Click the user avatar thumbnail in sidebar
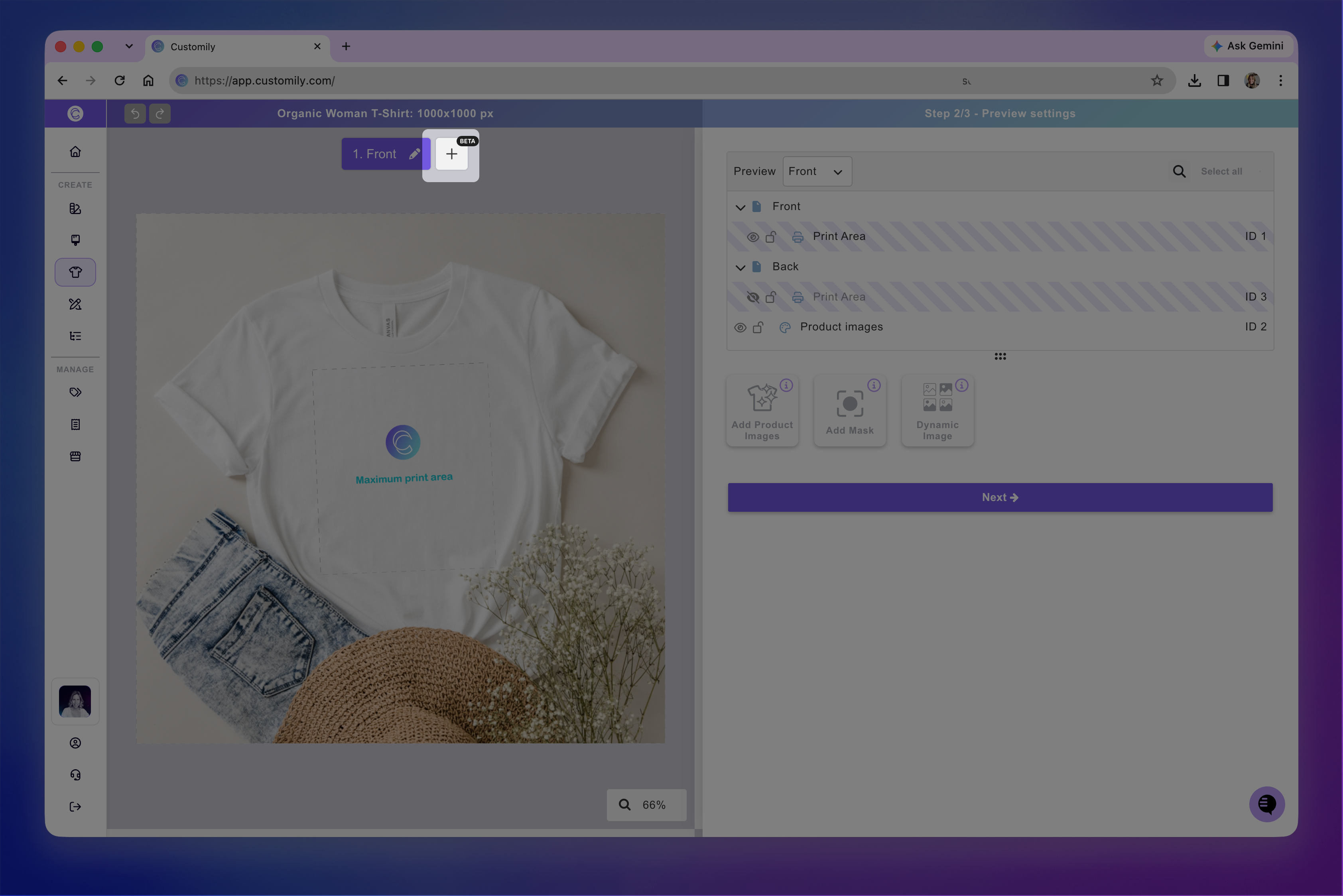The image size is (1343, 896). pos(75,701)
